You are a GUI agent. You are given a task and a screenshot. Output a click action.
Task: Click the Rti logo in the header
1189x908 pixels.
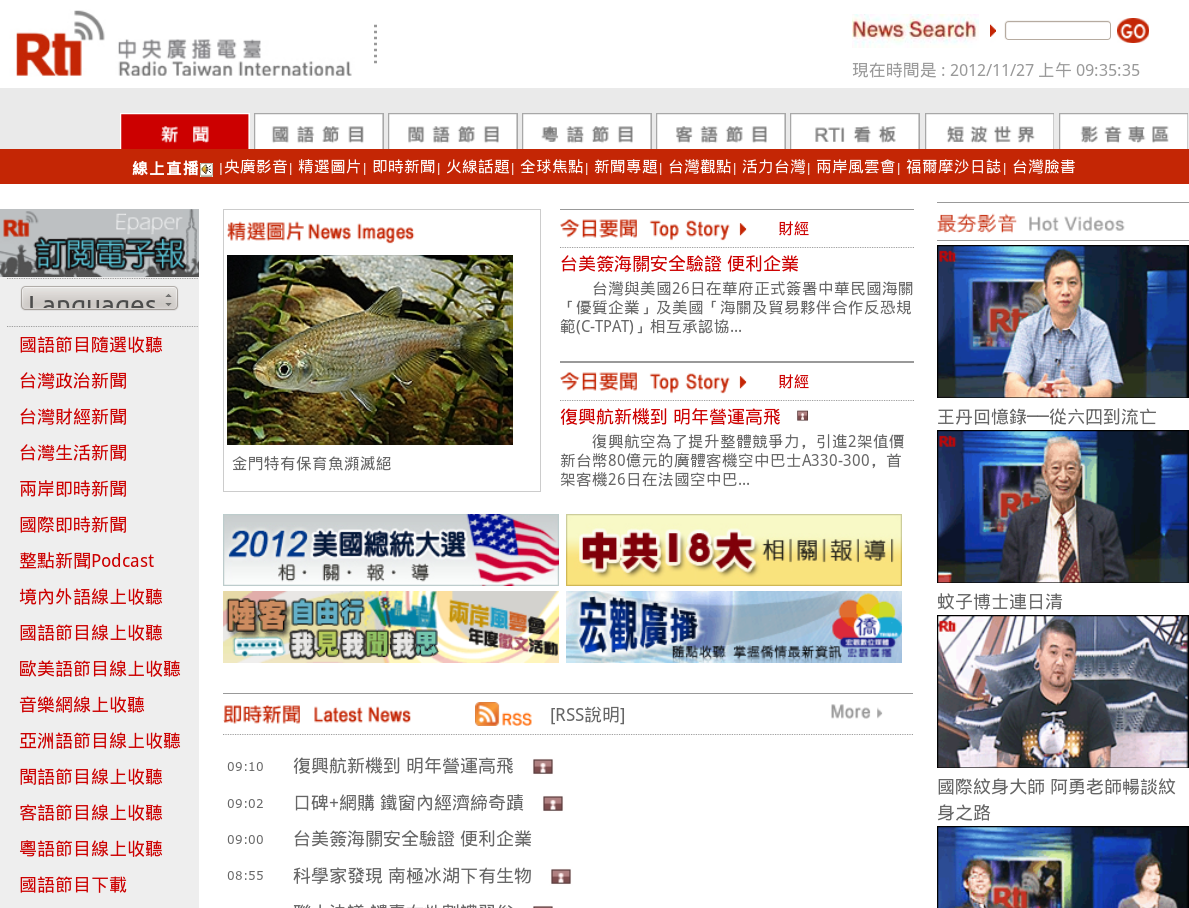[60, 45]
